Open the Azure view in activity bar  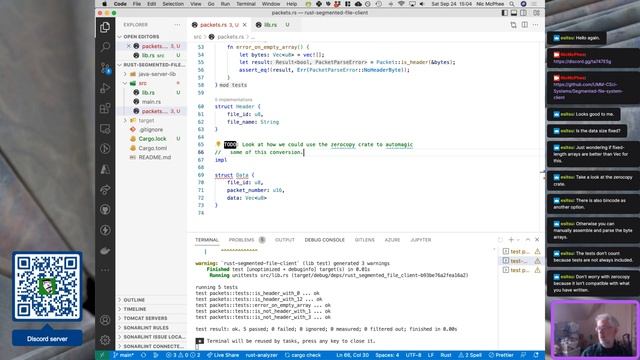click(105, 169)
